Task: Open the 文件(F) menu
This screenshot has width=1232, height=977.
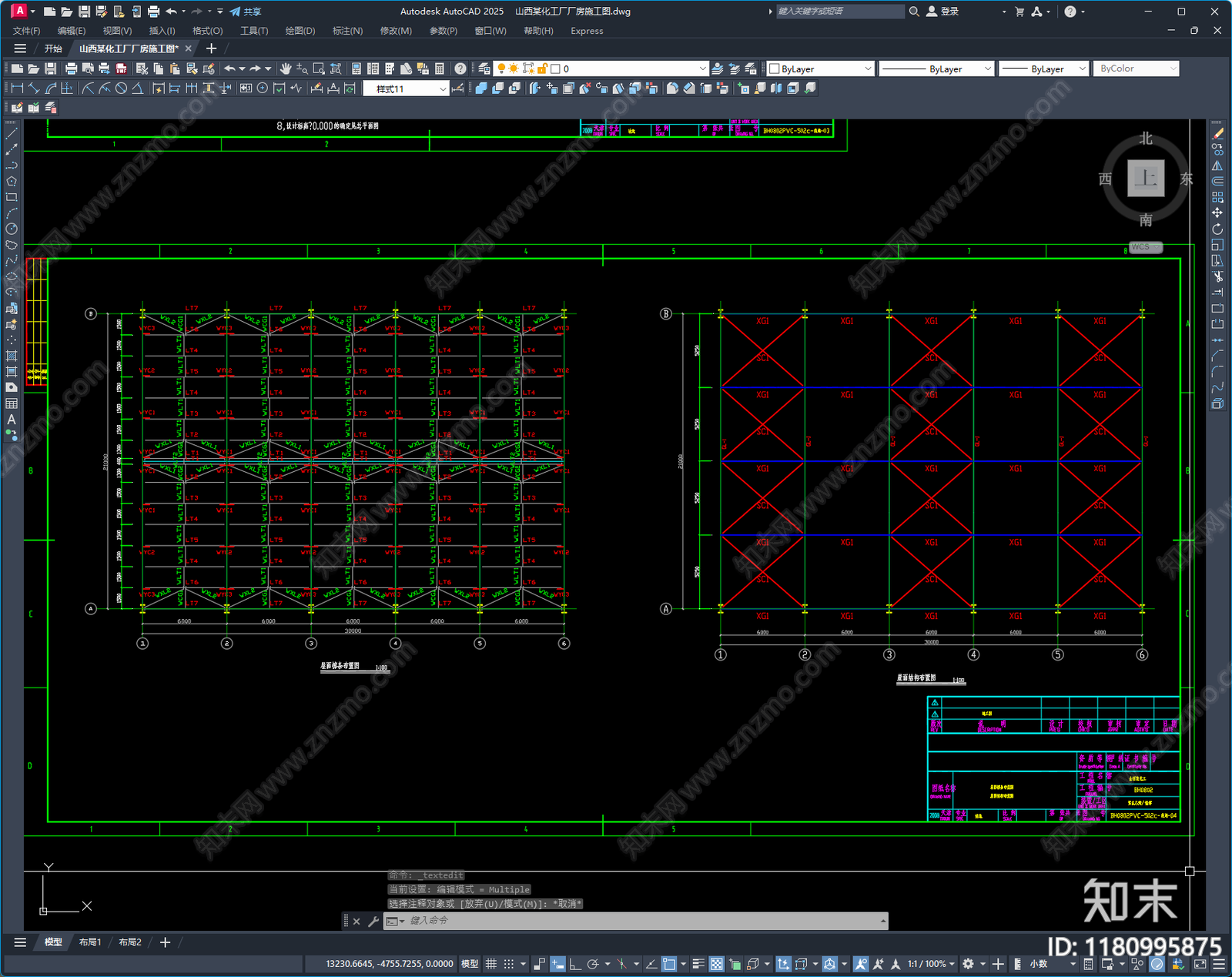Action: click(26, 31)
